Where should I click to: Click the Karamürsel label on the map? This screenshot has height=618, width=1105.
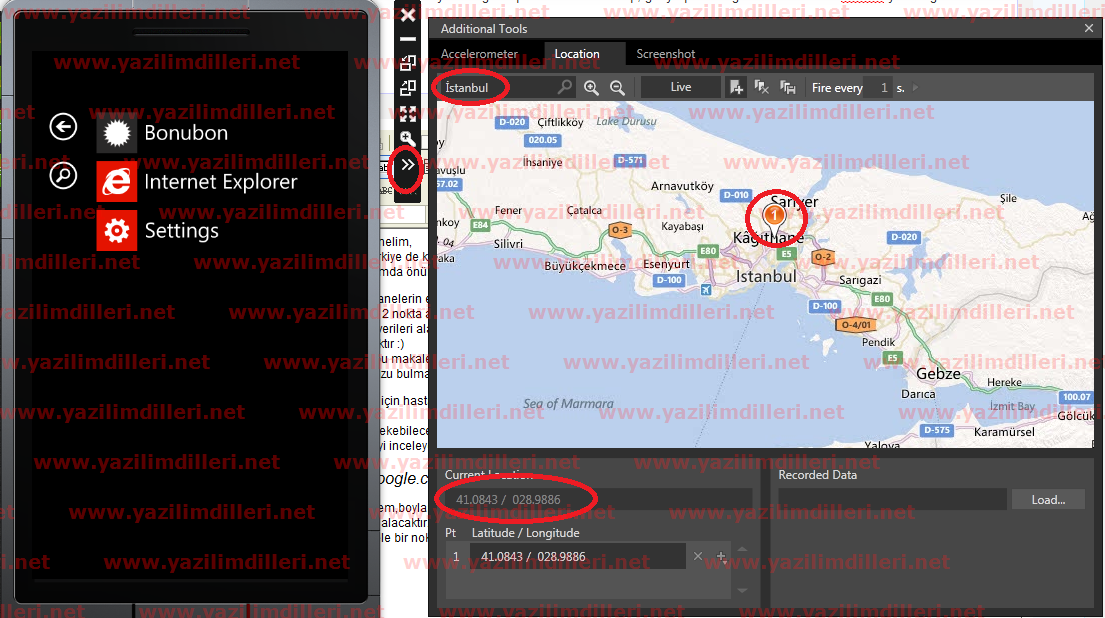1004,432
